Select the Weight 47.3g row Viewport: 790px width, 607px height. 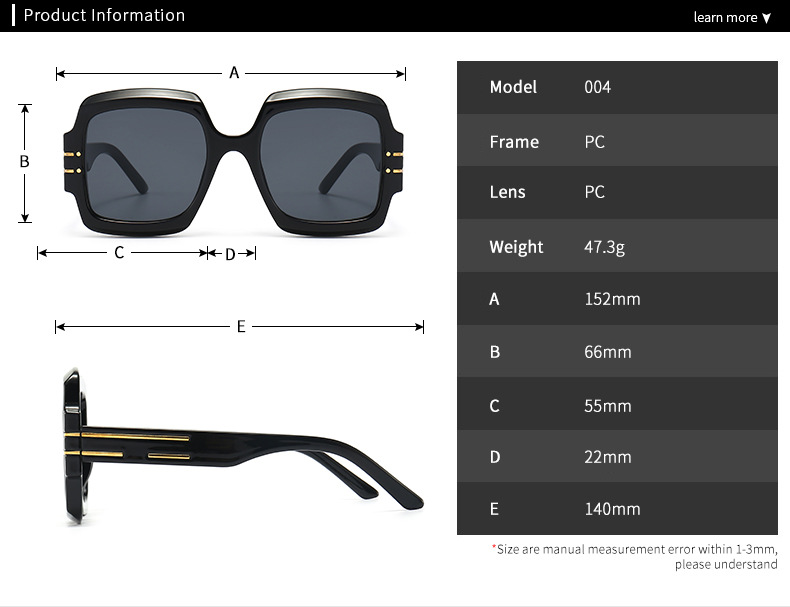(617, 246)
